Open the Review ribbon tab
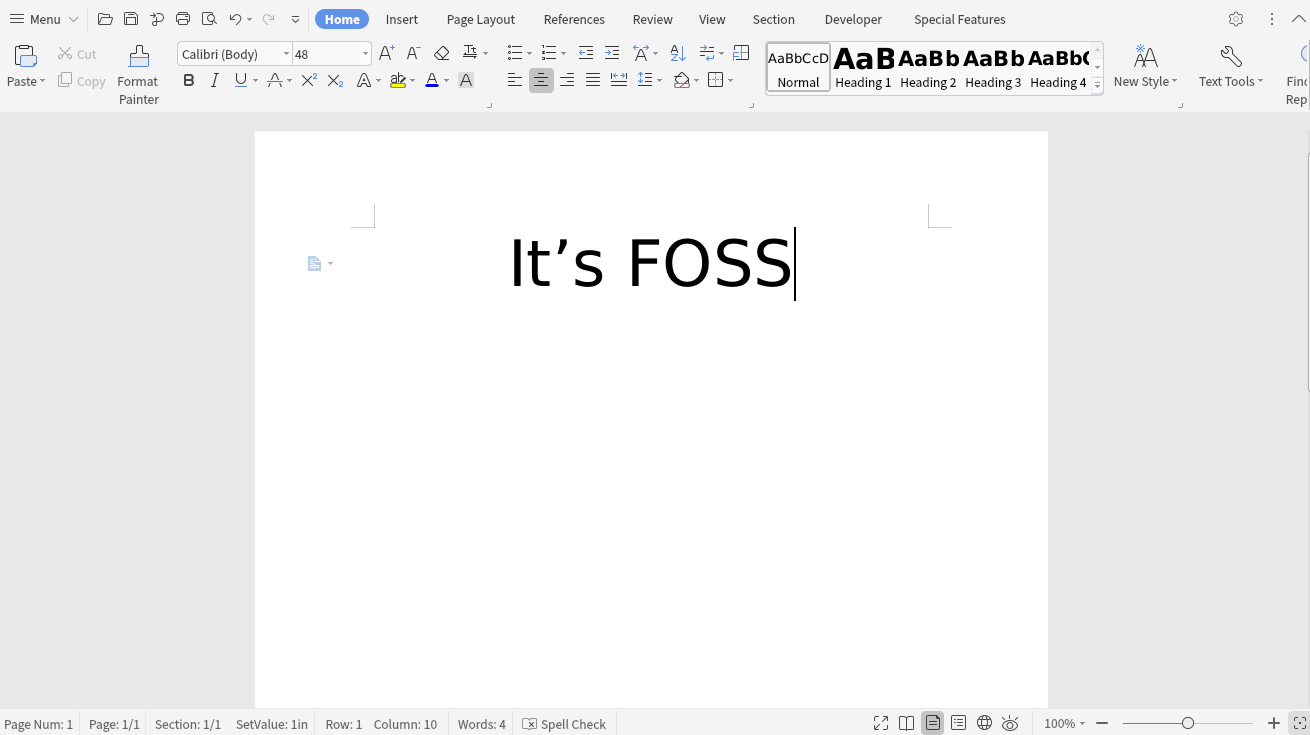This screenshot has height=735, width=1310. pos(652,18)
